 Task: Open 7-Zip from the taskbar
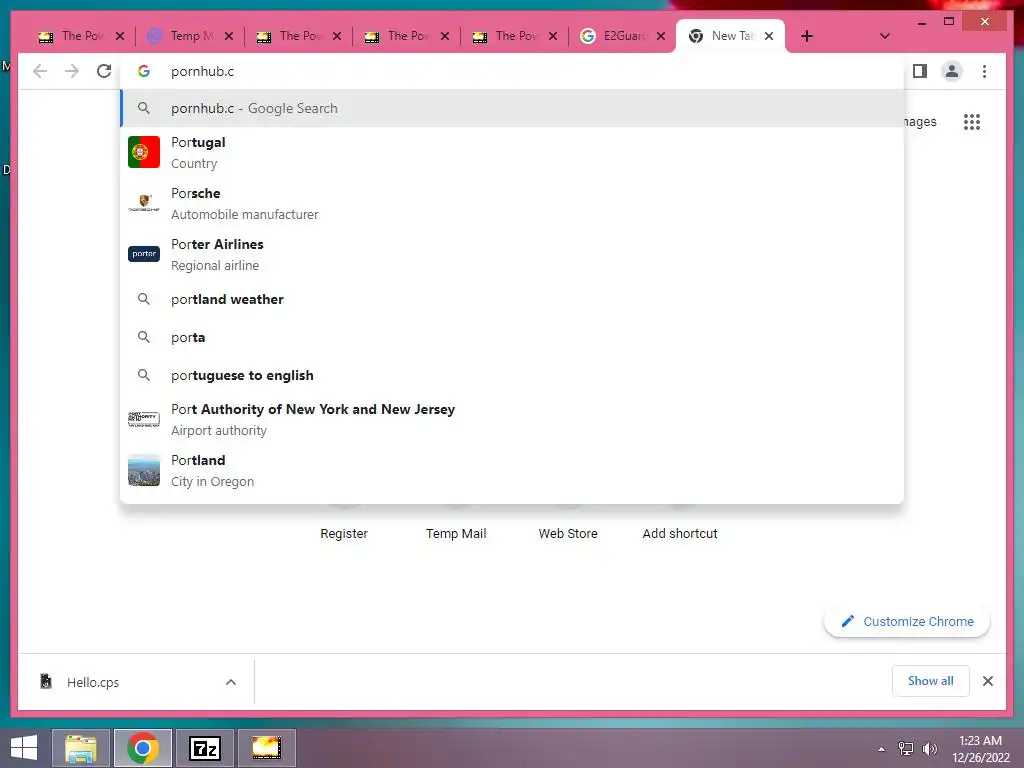click(204, 748)
